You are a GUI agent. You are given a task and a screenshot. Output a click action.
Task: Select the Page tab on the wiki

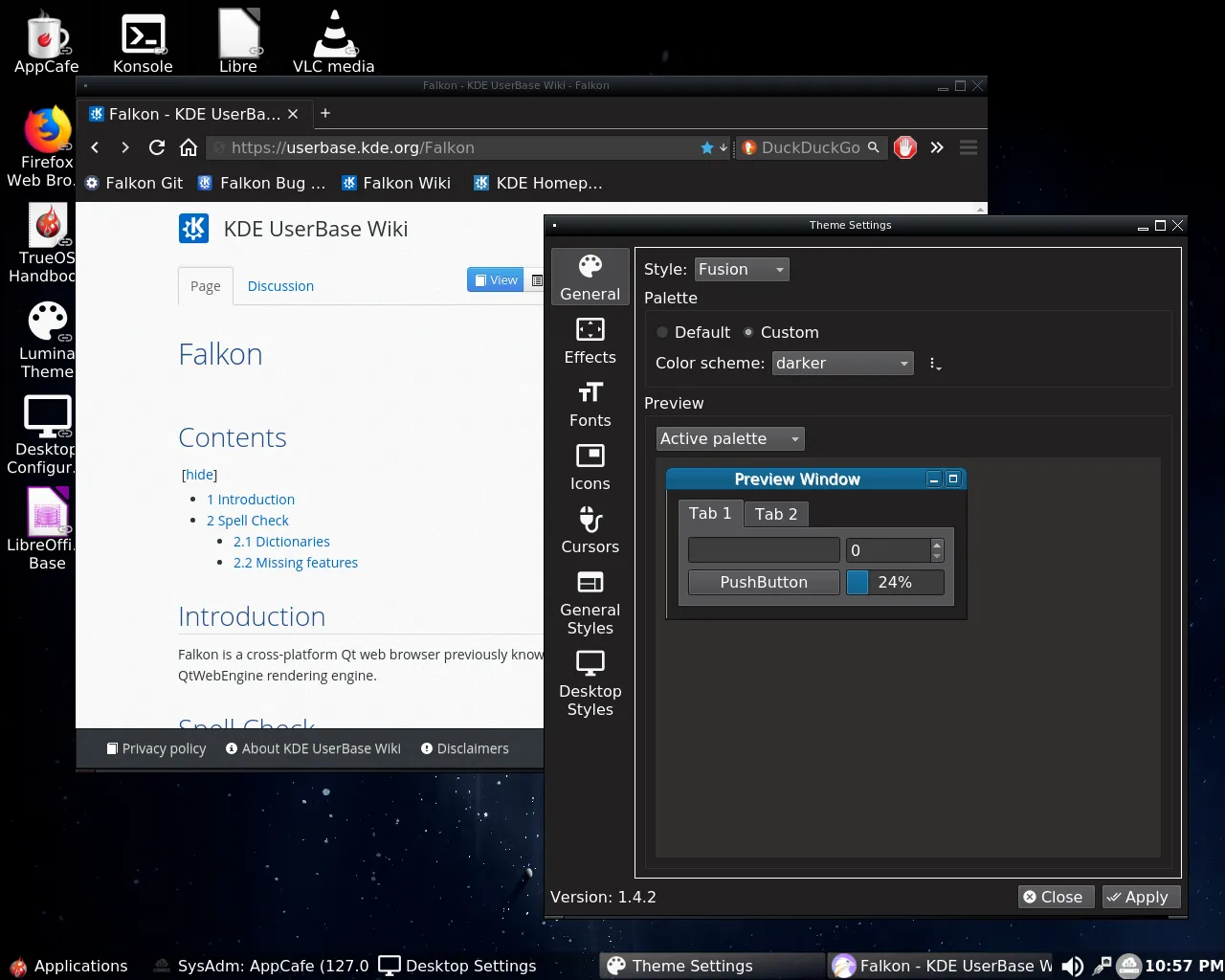click(206, 285)
